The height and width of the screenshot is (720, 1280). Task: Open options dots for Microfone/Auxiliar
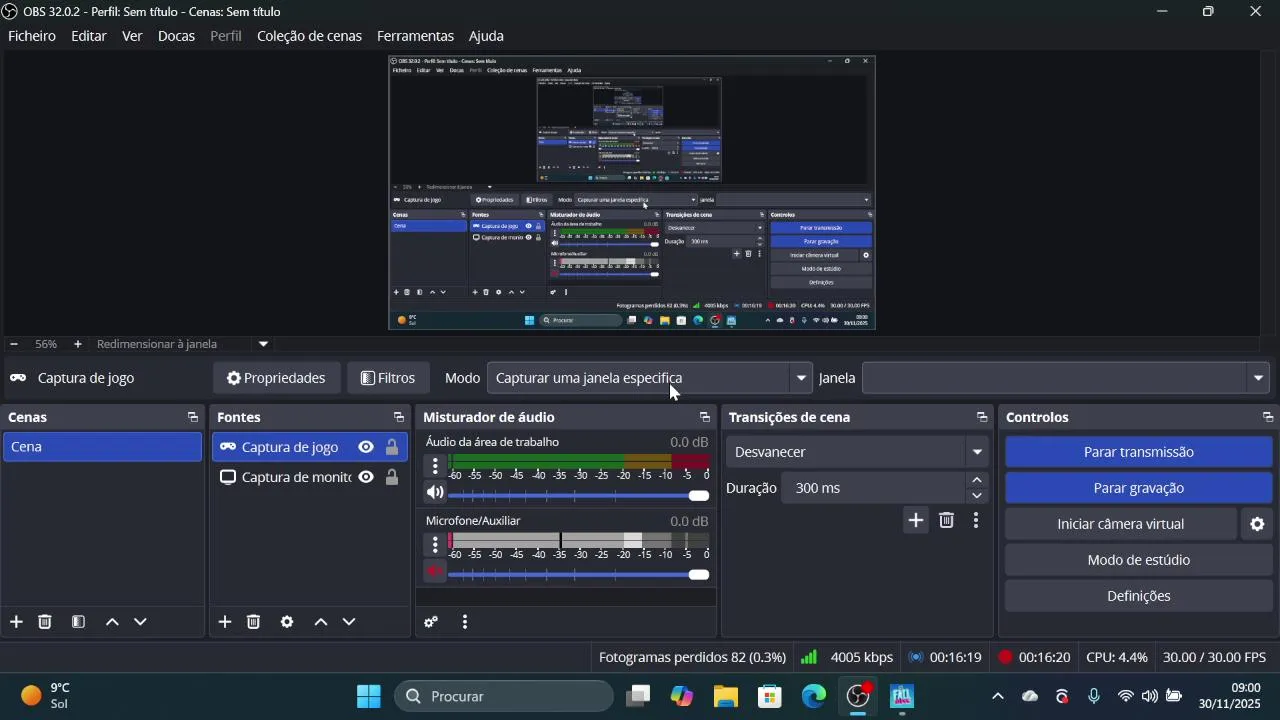pos(435,544)
